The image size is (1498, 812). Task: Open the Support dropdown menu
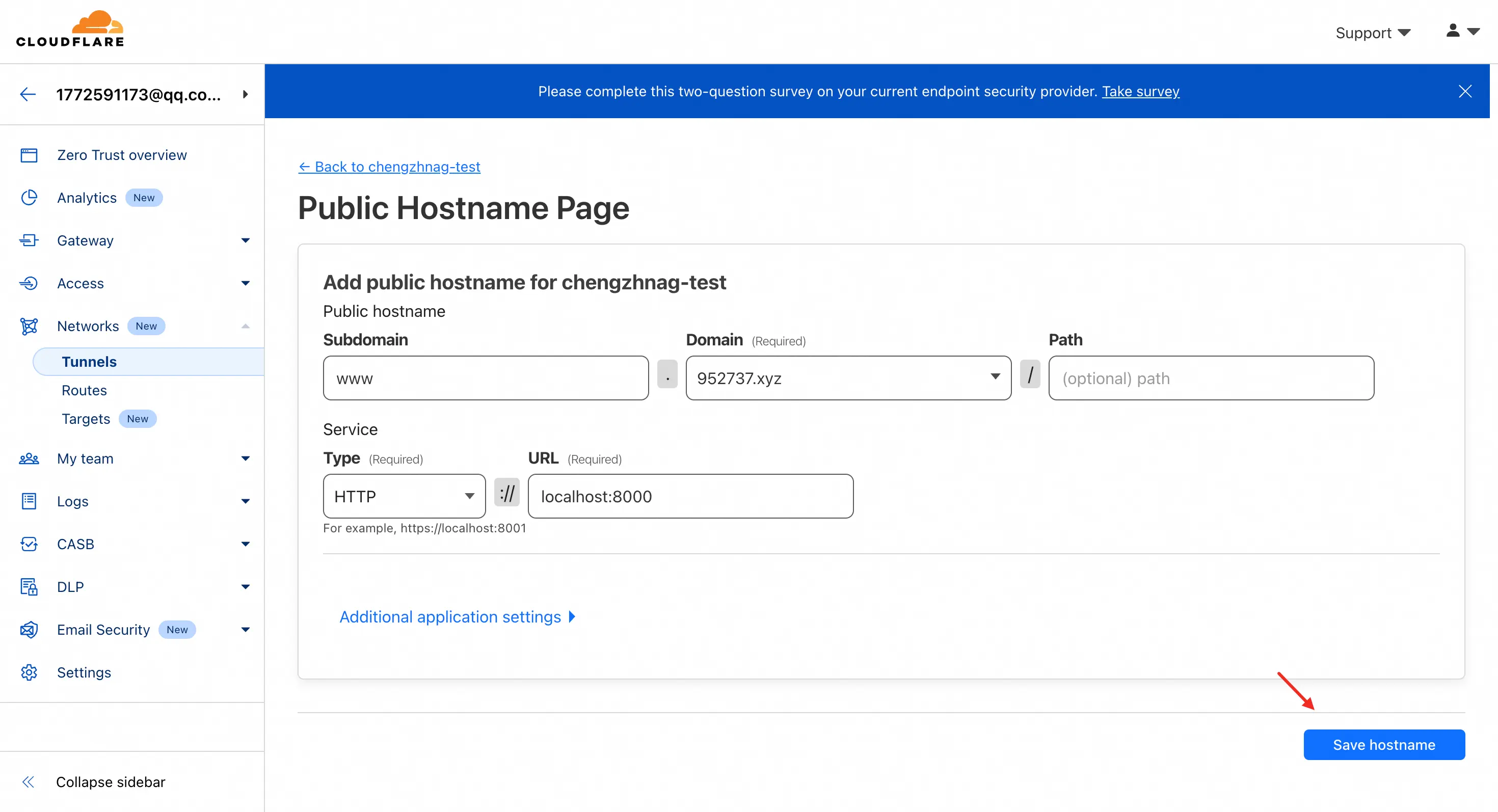1373,33
